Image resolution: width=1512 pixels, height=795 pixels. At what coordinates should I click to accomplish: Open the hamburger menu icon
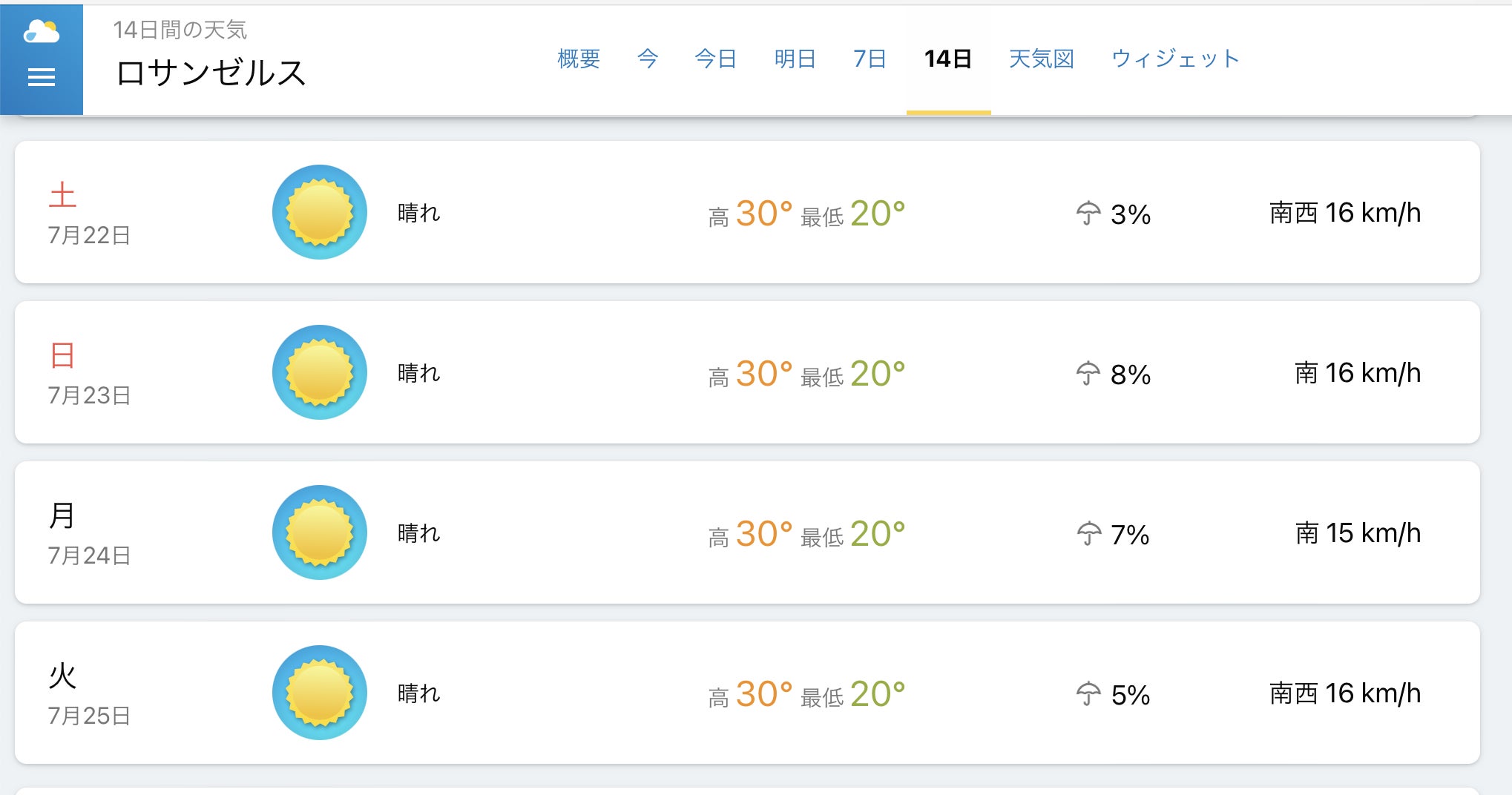click(x=42, y=77)
